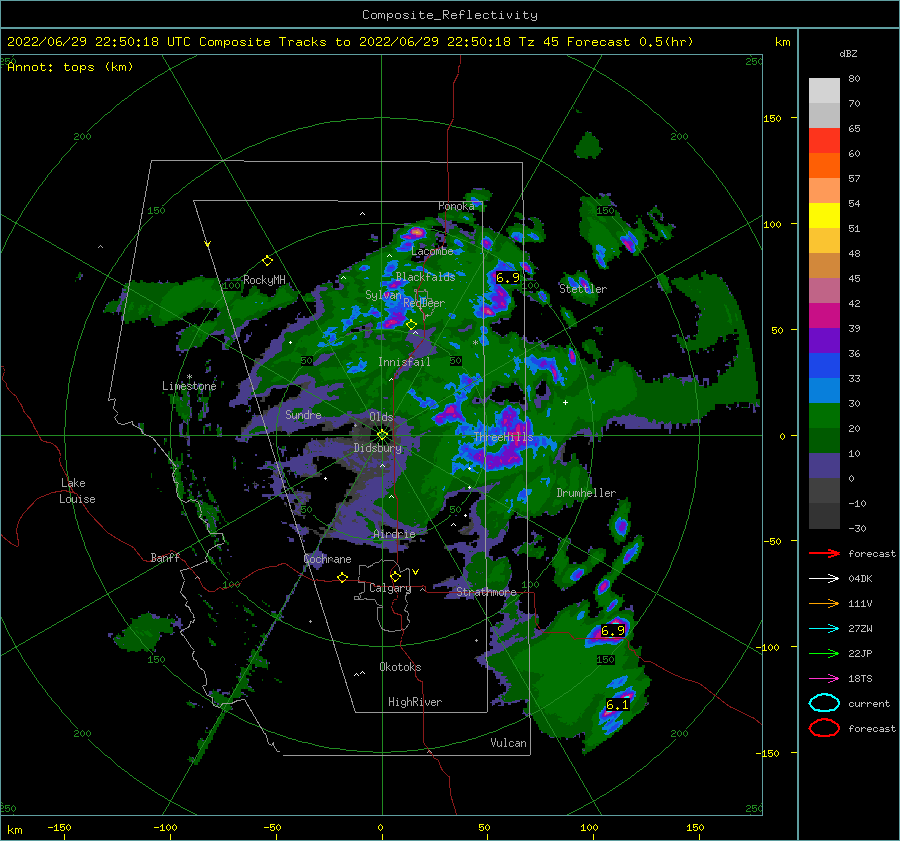Click the Cochrane town label
Screen dimensions: 900x841
[x=327, y=559]
